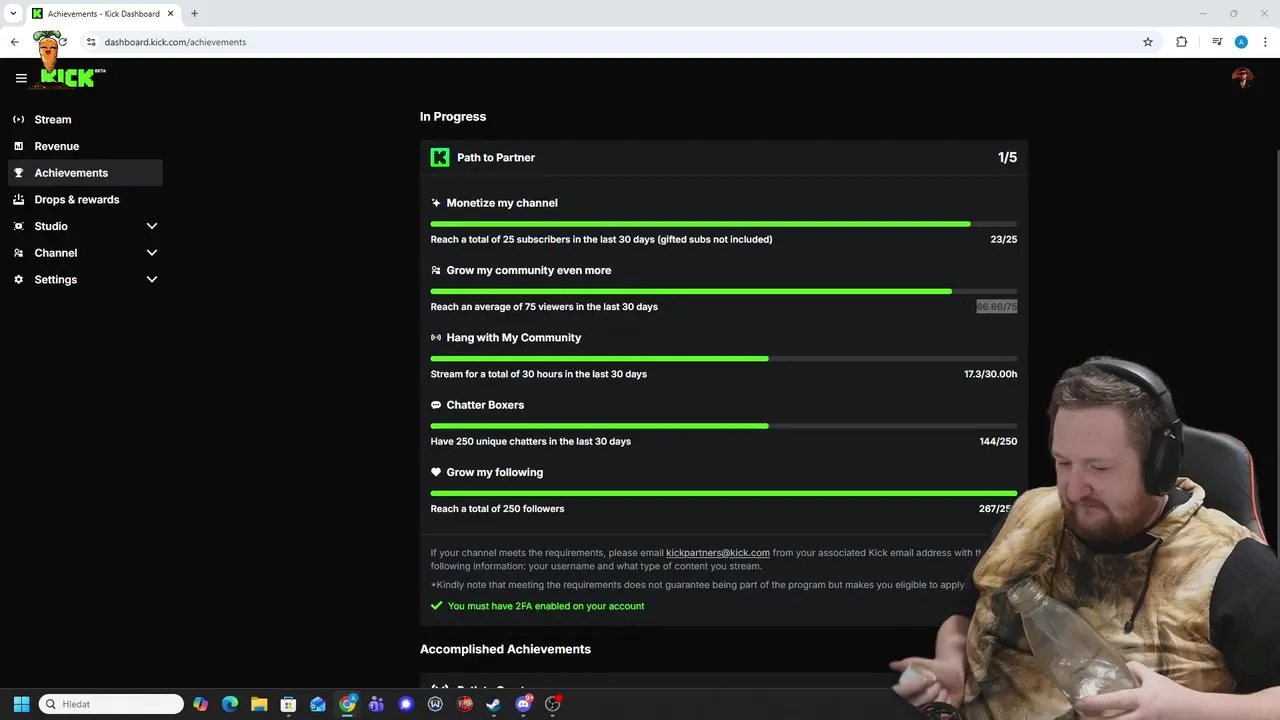Click the Monetize my channel progress bar
1280x720 pixels.
[724, 224]
